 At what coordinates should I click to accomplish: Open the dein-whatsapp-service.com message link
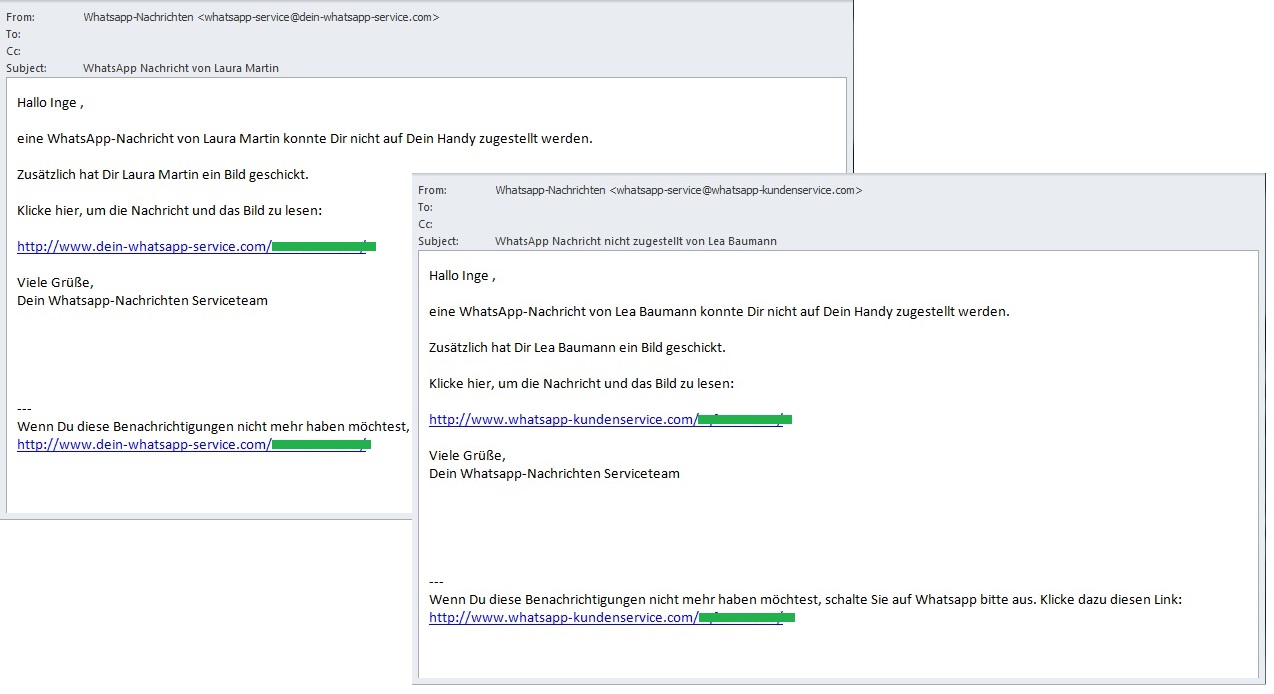tap(196, 246)
